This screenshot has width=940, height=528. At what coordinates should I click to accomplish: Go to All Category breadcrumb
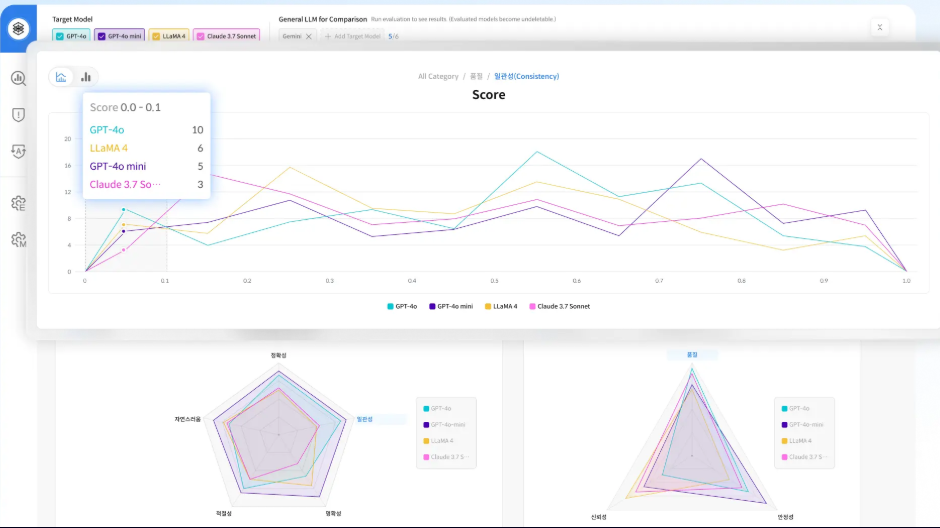438,76
